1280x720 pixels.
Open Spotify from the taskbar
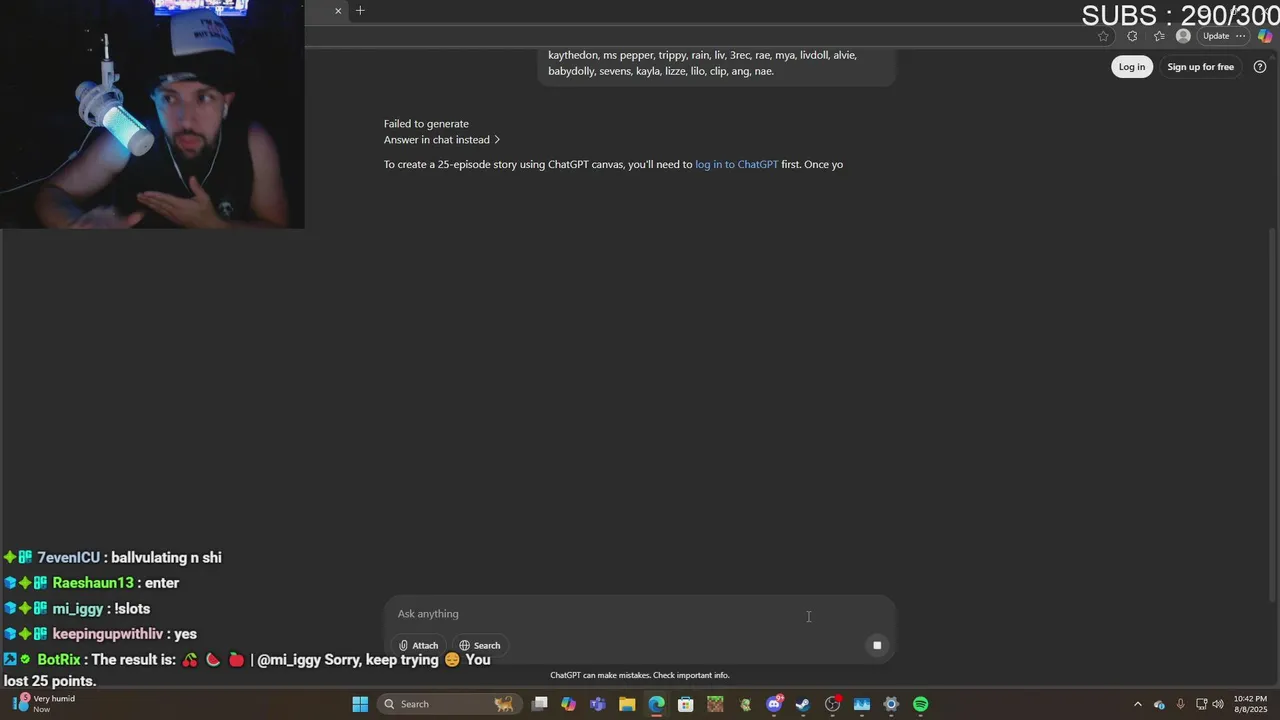click(921, 704)
